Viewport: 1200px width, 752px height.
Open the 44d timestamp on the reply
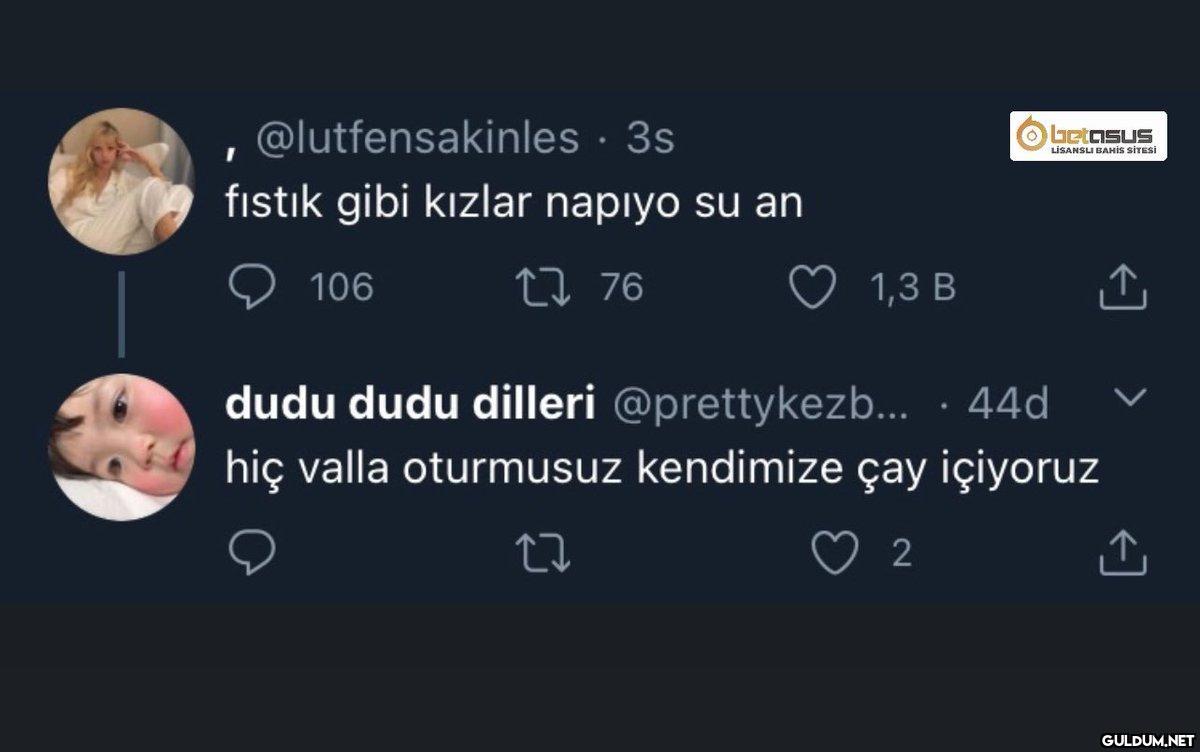click(x=1008, y=404)
